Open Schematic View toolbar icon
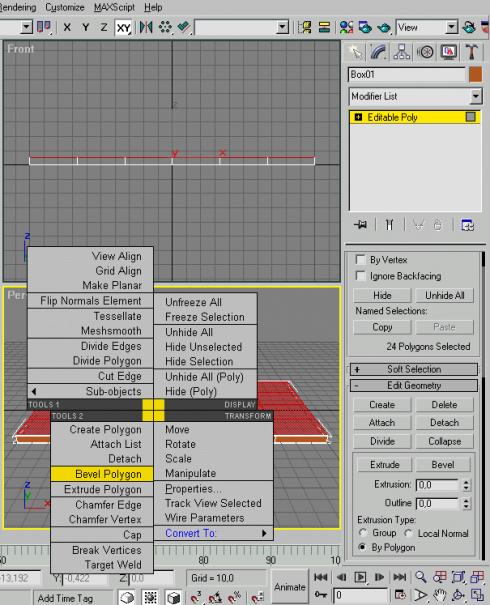 (324, 27)
